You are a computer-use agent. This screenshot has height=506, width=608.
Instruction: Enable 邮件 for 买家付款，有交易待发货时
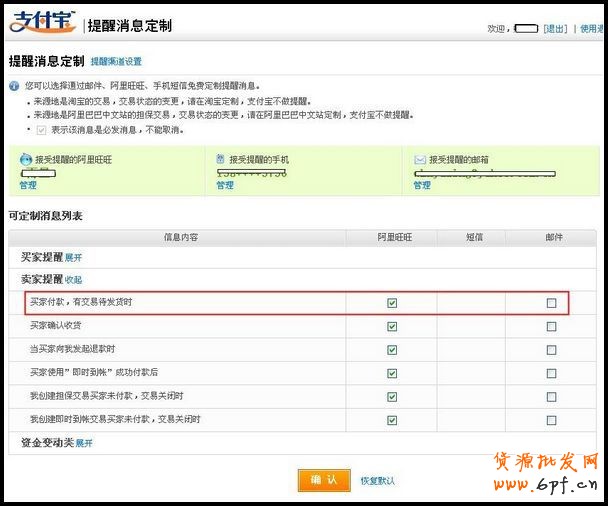[551, 303]
